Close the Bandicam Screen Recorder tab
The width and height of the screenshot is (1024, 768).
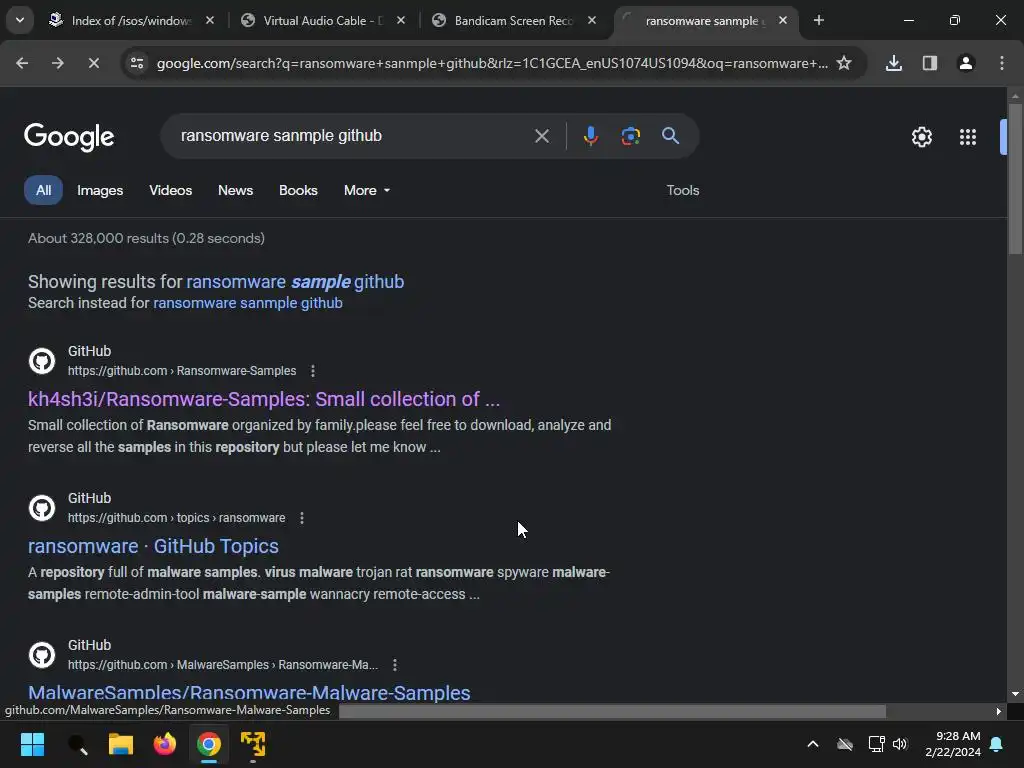pyautogui.click(x=592, y=20)
